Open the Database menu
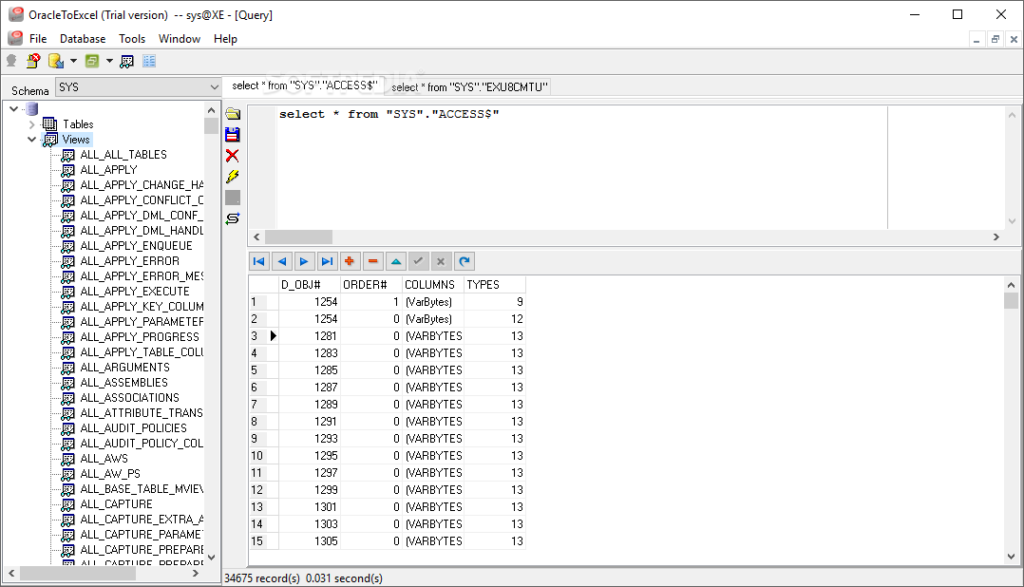1024x587 pixels. click(x=81, y=38)
